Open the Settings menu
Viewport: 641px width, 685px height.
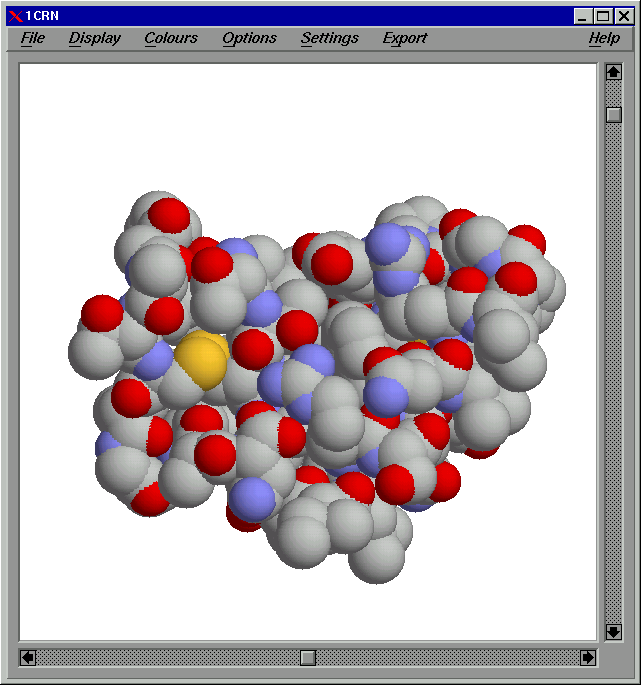[x=329, y=38]
